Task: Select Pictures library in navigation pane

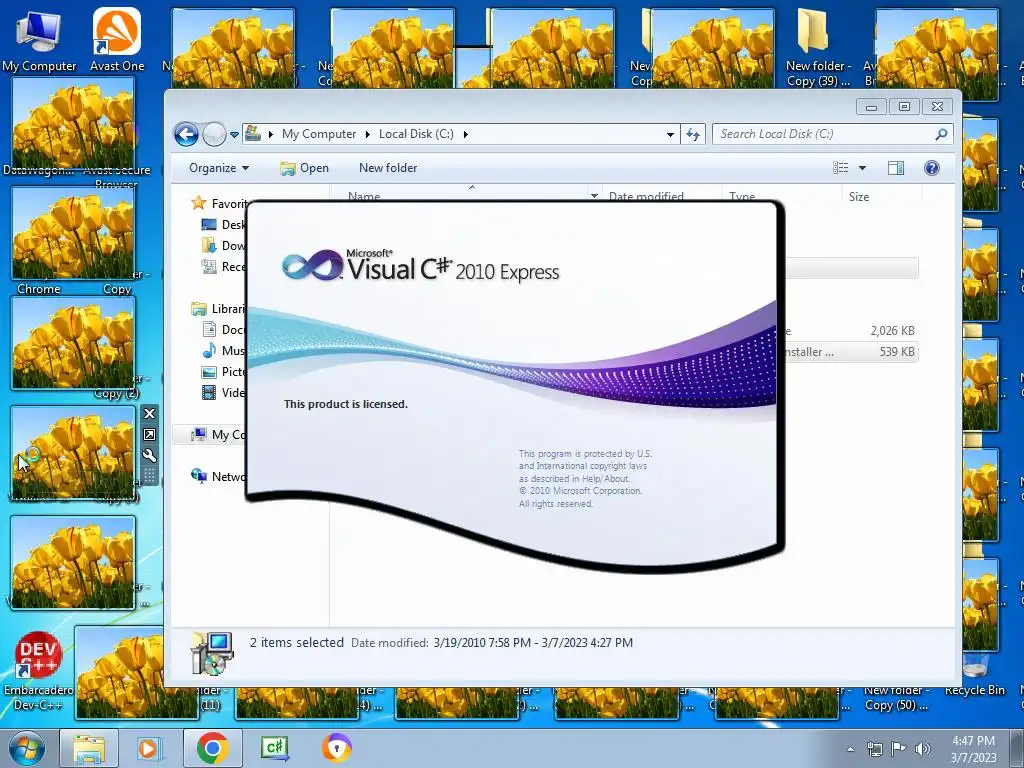Action: (x=223, y=372)
